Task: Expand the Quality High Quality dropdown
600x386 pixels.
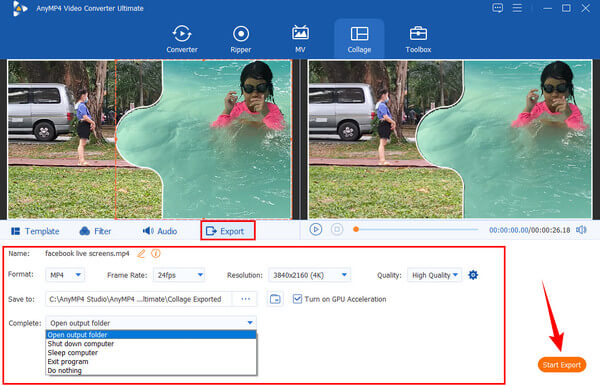Action: 434,275
